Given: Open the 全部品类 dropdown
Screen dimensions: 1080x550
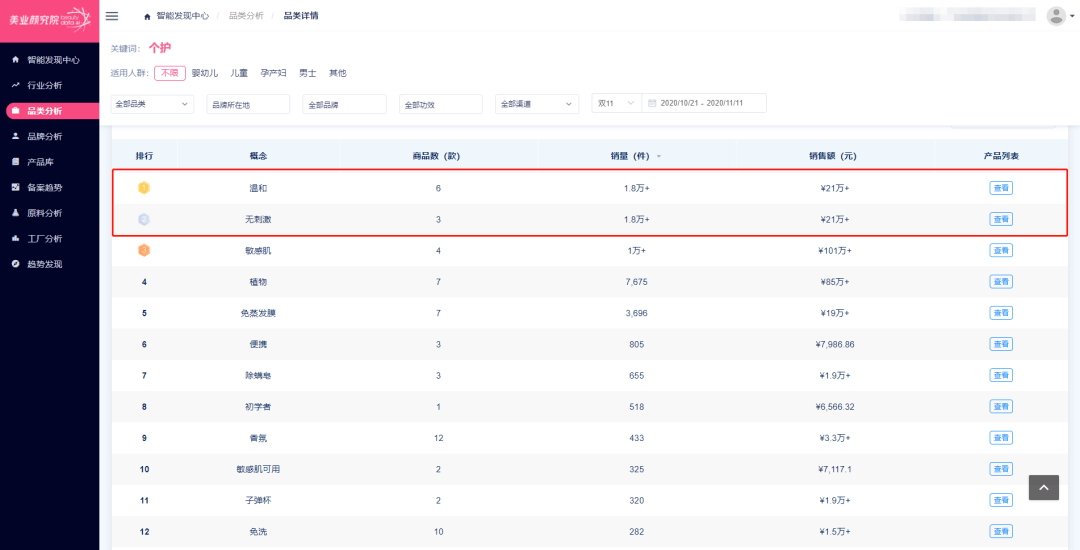Looking at the screenshot, I should (152, 104).
